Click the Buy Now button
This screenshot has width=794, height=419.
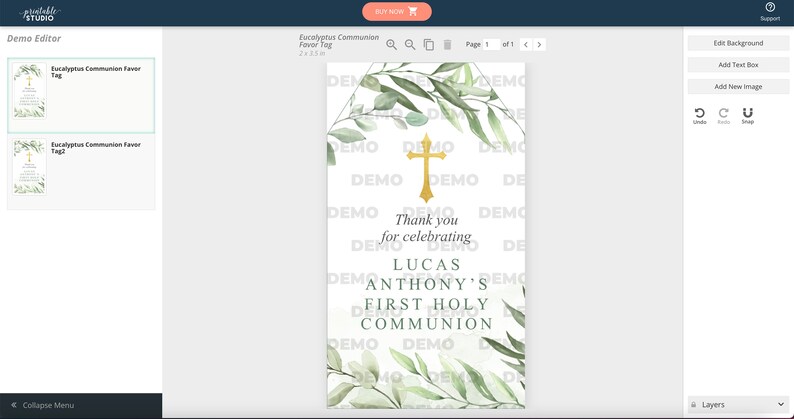(396, 12)
